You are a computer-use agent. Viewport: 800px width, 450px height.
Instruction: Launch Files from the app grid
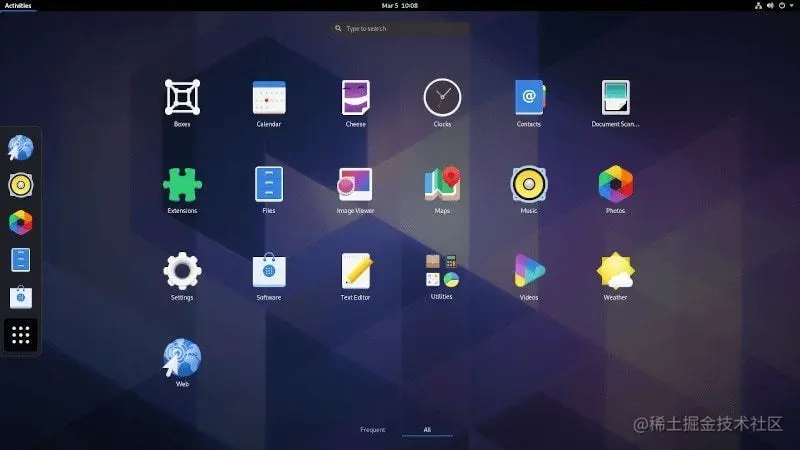[x=269, y=185]
